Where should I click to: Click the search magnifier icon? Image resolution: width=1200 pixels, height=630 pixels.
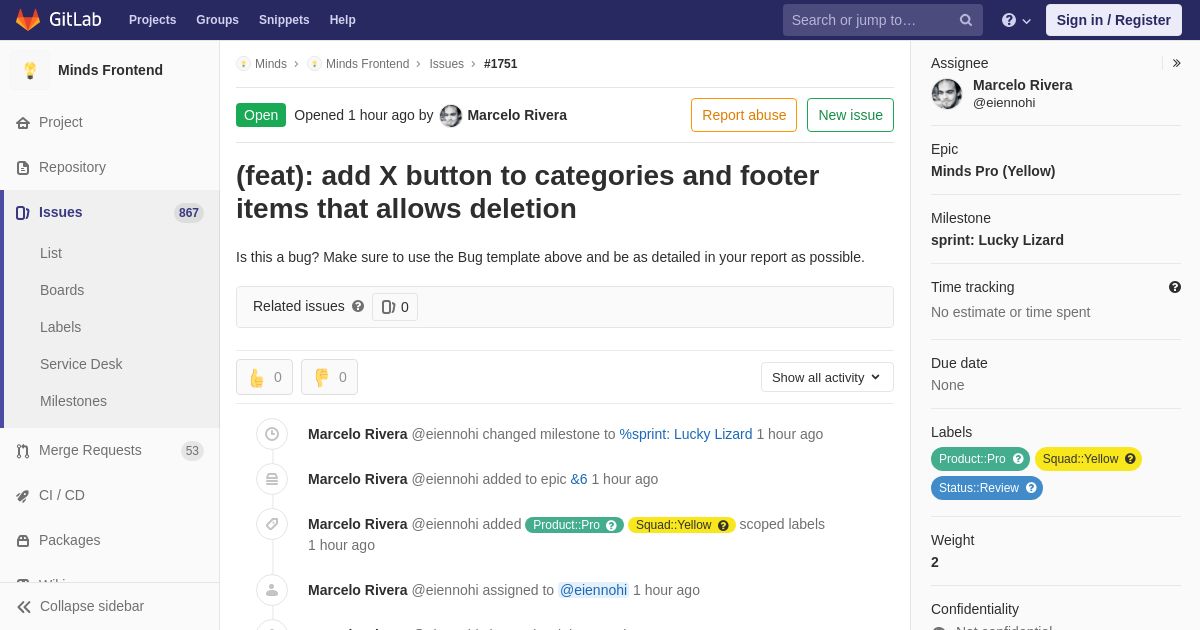pyautogui.click(x=966, y=20)
